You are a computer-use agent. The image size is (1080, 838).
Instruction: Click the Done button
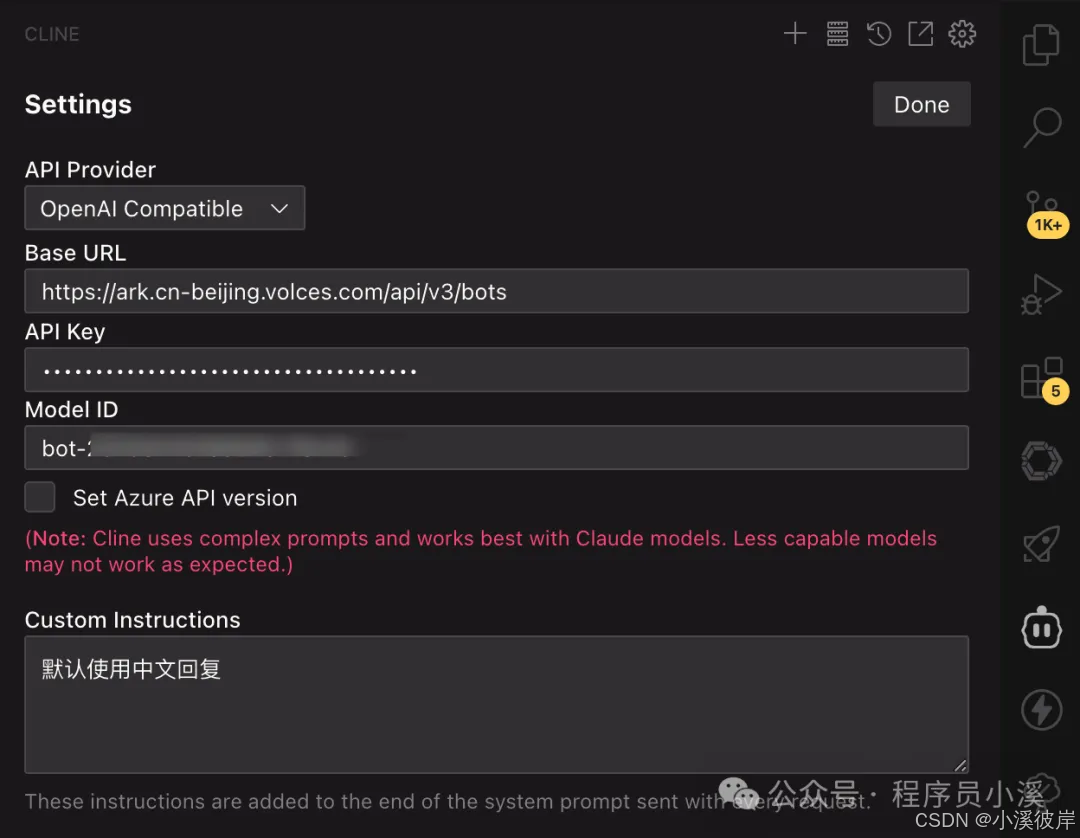click(x=922, y=104)
